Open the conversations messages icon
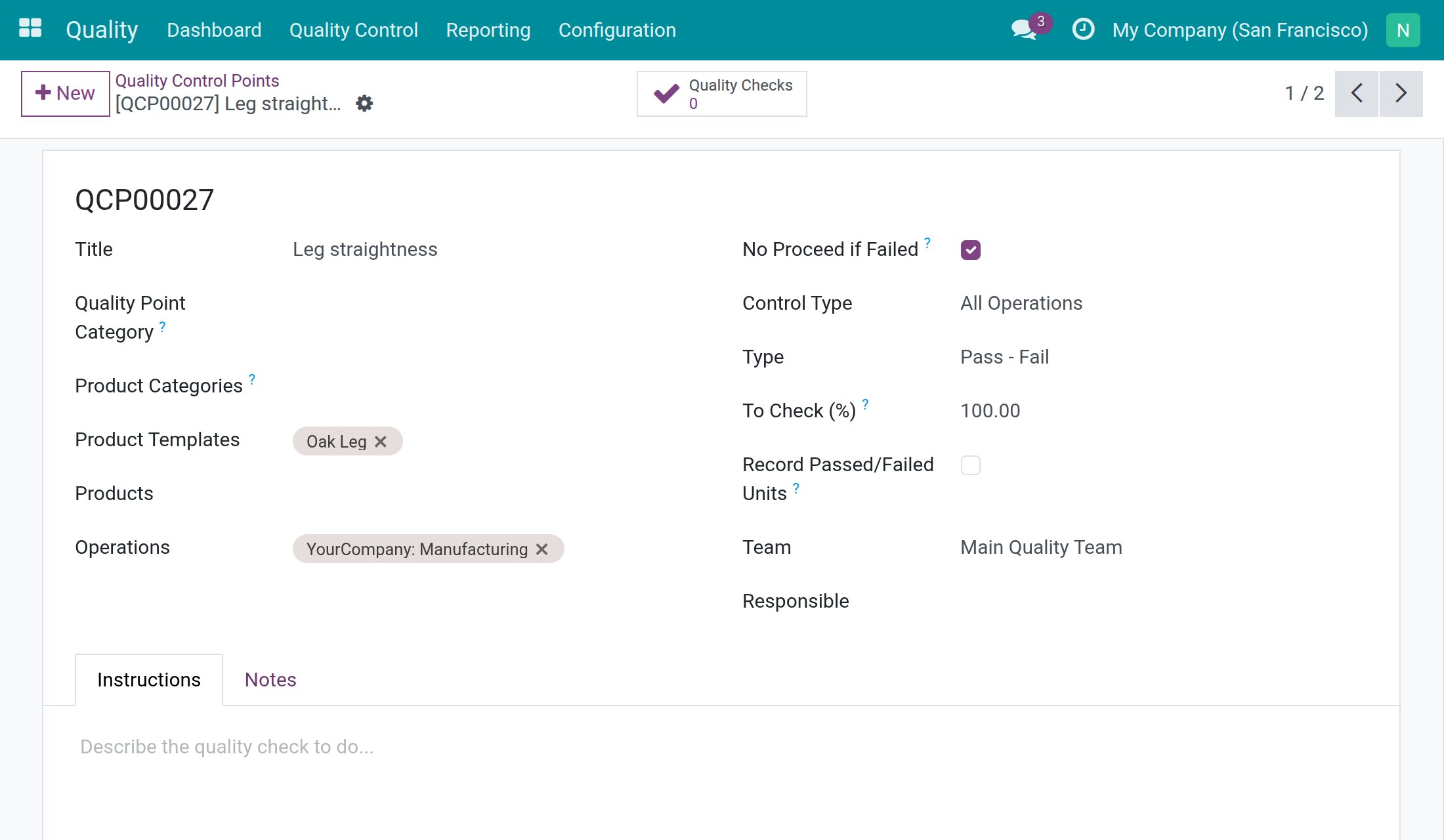 (1024, 30)
